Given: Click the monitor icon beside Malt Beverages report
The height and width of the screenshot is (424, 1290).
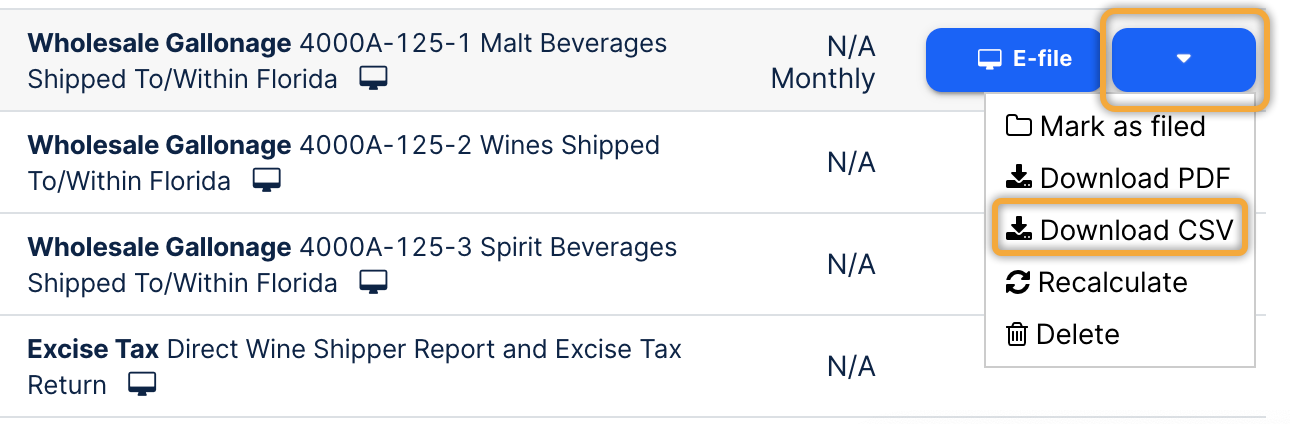Looking at the screenshot, I should point(374,79).
